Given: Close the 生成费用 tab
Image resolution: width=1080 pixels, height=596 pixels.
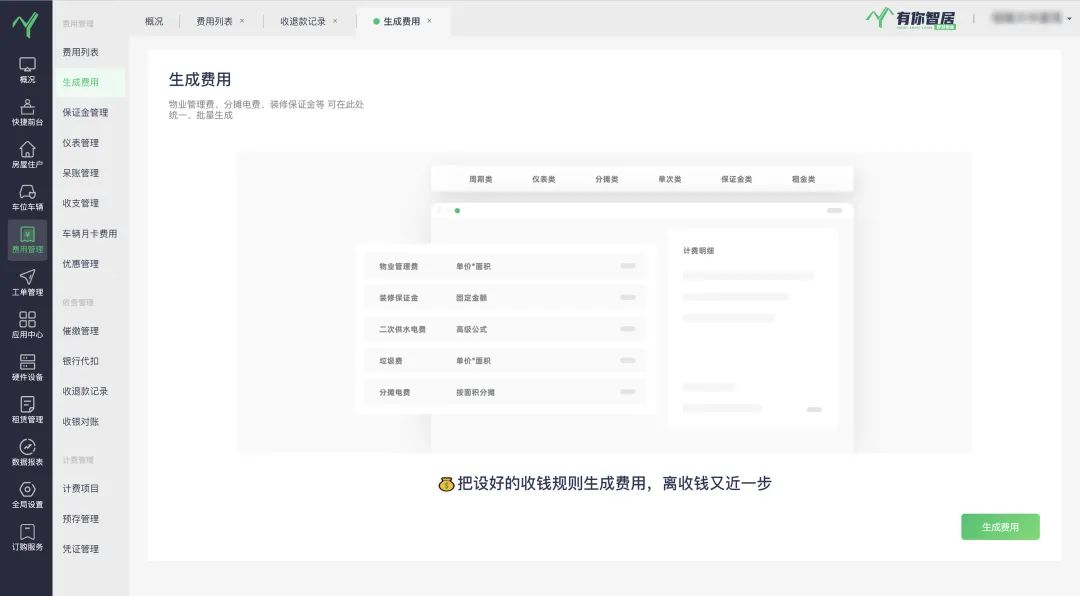Looking at the screenshot, I should click(x=429, y=21).
